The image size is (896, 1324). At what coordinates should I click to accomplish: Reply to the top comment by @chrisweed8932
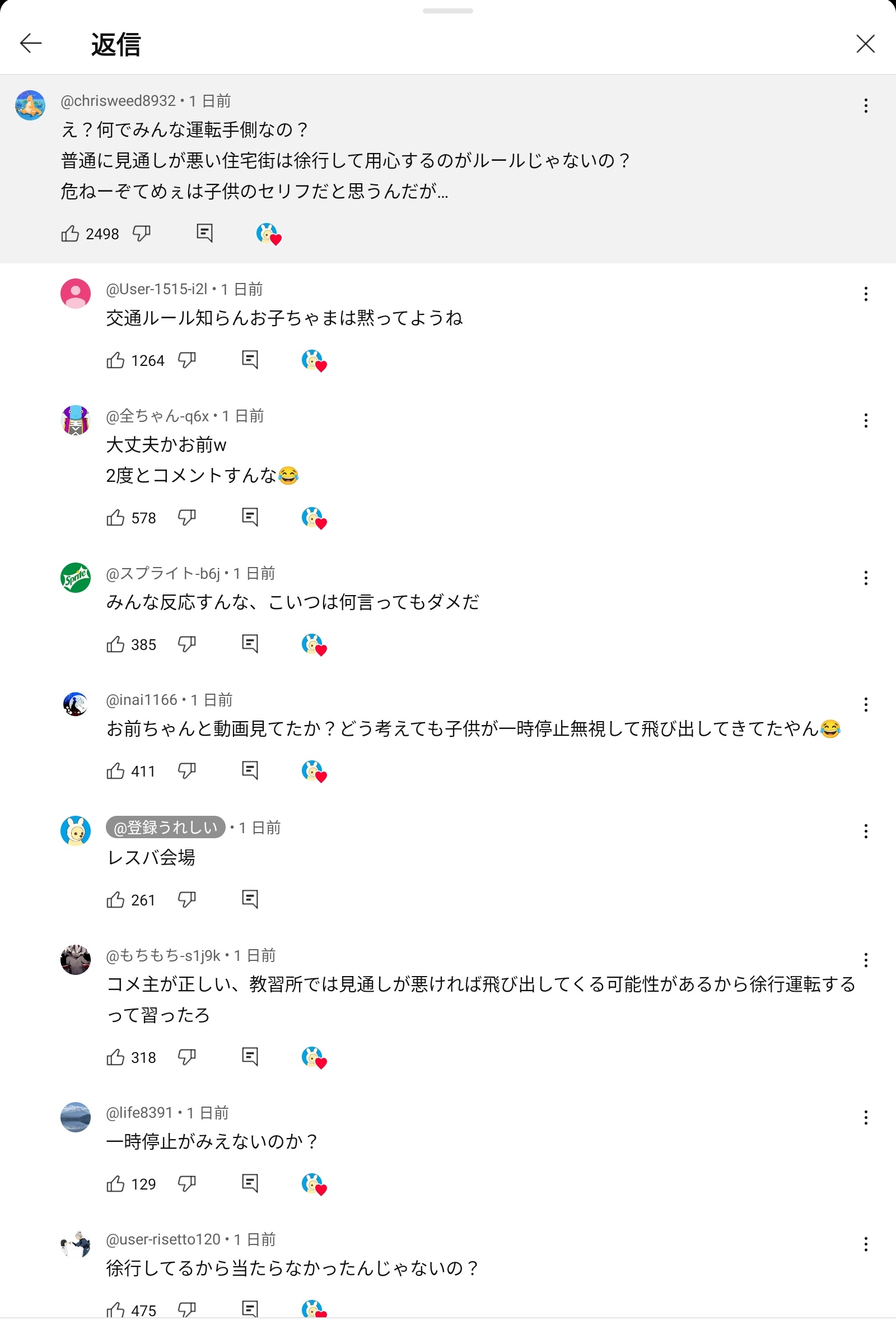204,233
